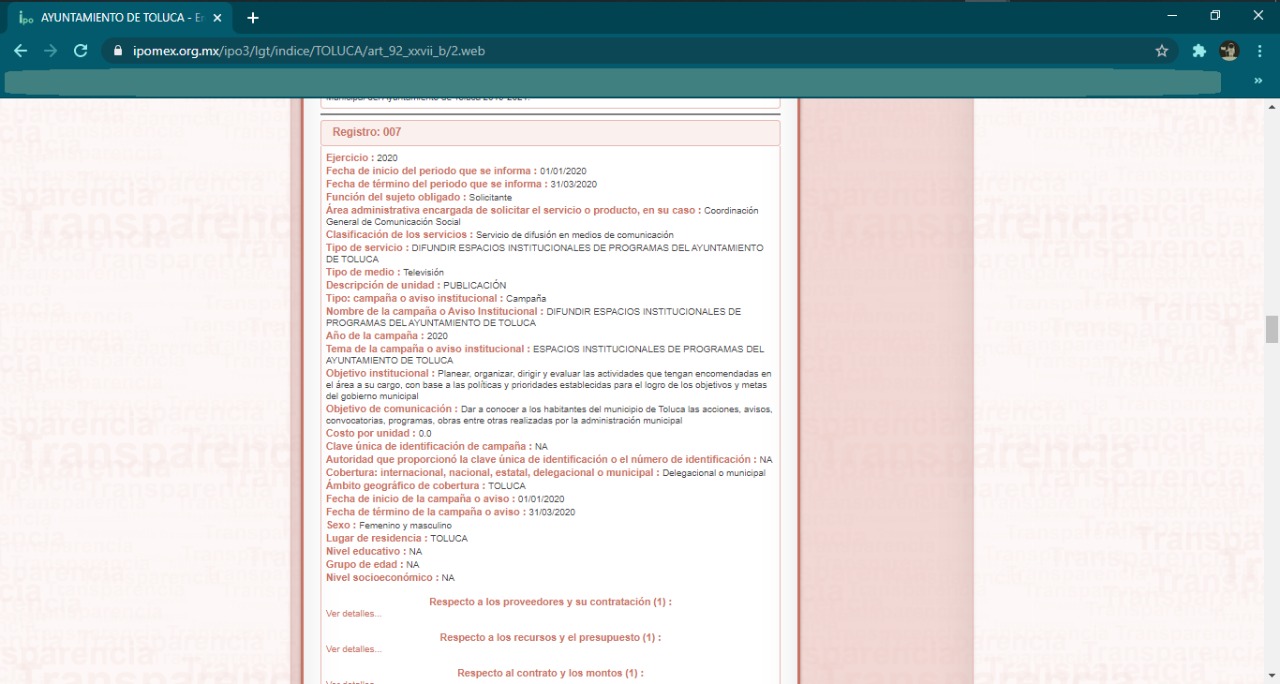Select the AYUNTAMIENTO DE TOLUCA tab
The height and width of the screenshot is (684, 1280).
[121, 18]
